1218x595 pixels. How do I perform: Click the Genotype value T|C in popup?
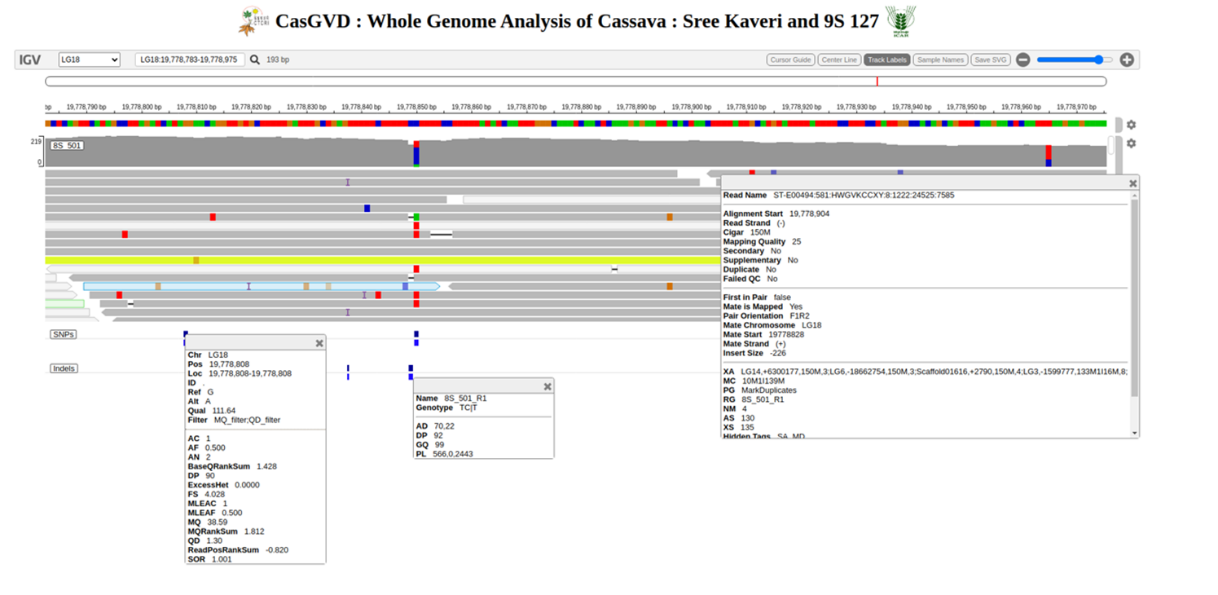[x=468, y=408]
